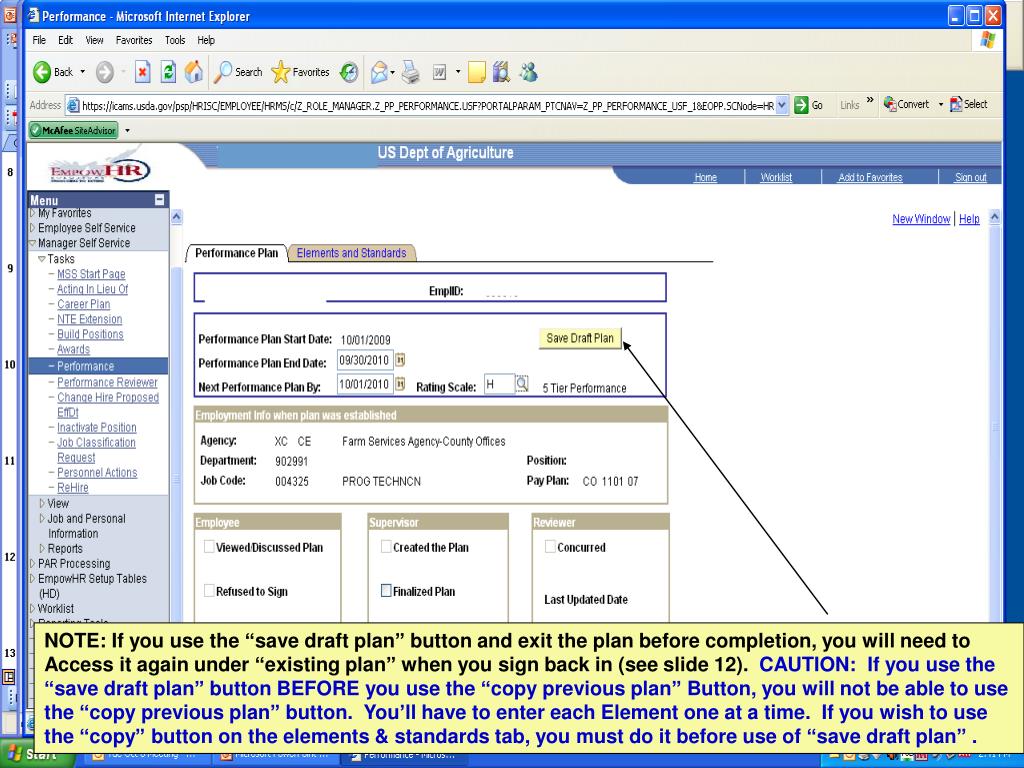Expand Links toolbar chevron
1024x768 pixels.
pyautogui.click(x=870, y=101)
